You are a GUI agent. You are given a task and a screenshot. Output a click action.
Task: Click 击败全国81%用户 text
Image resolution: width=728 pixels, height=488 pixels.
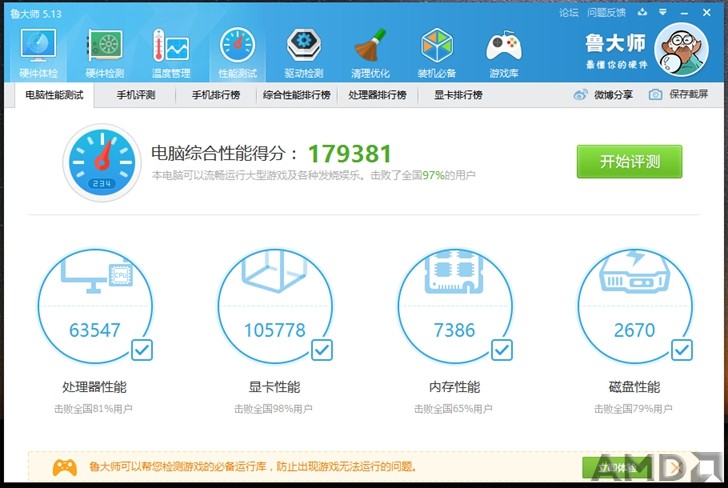point(93,409)
